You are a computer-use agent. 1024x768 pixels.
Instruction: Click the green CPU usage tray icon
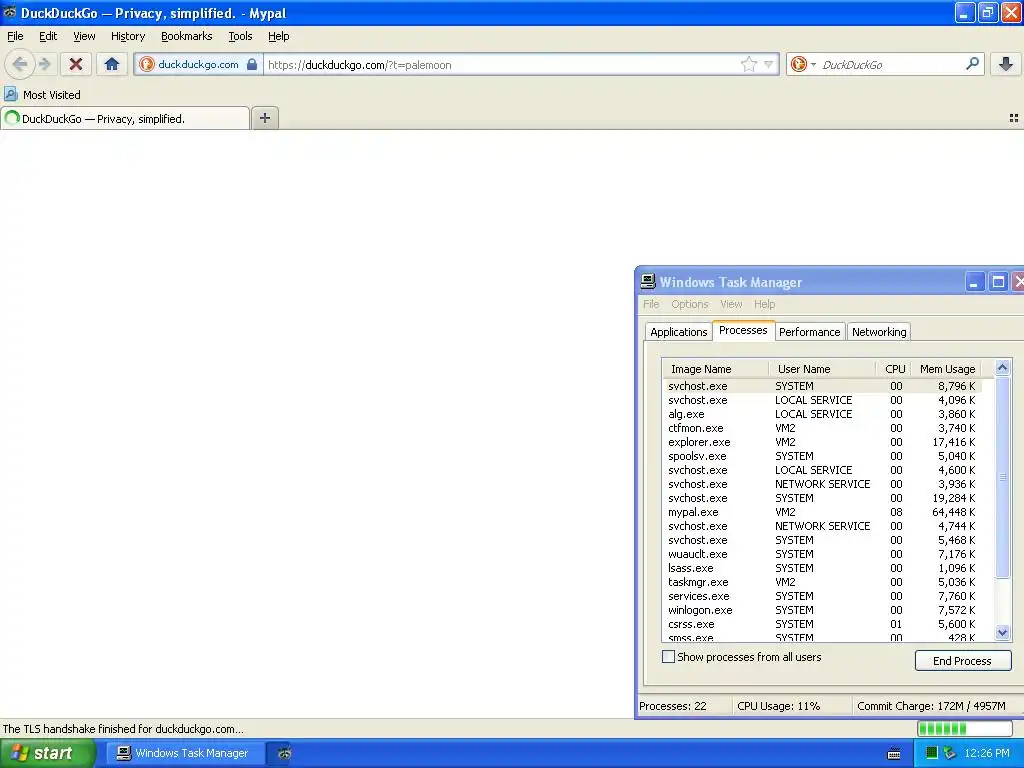coord(932,753)
